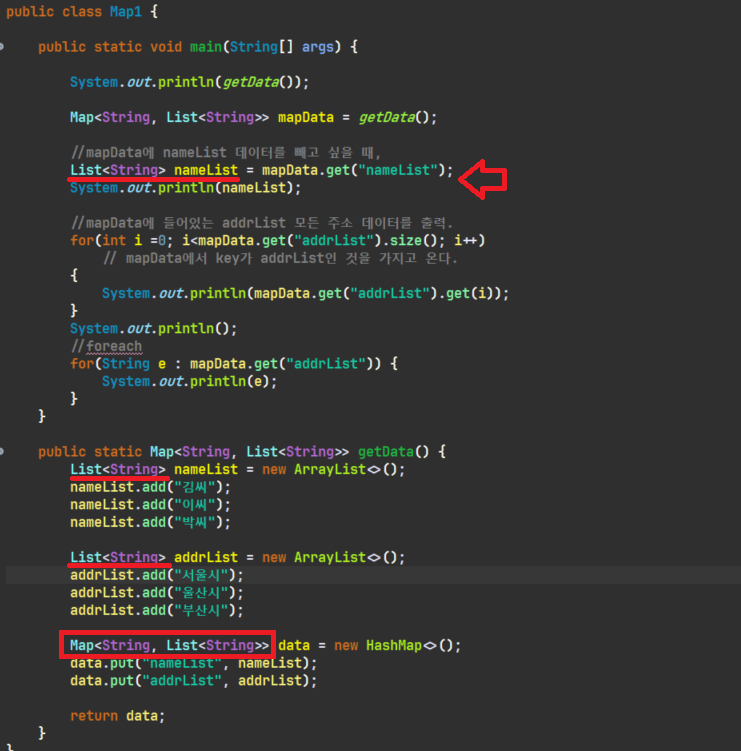This screenshot has height=751, width=741.
Task: Click "String e" in the foreach loop
Action: click(x=134, y=364)
